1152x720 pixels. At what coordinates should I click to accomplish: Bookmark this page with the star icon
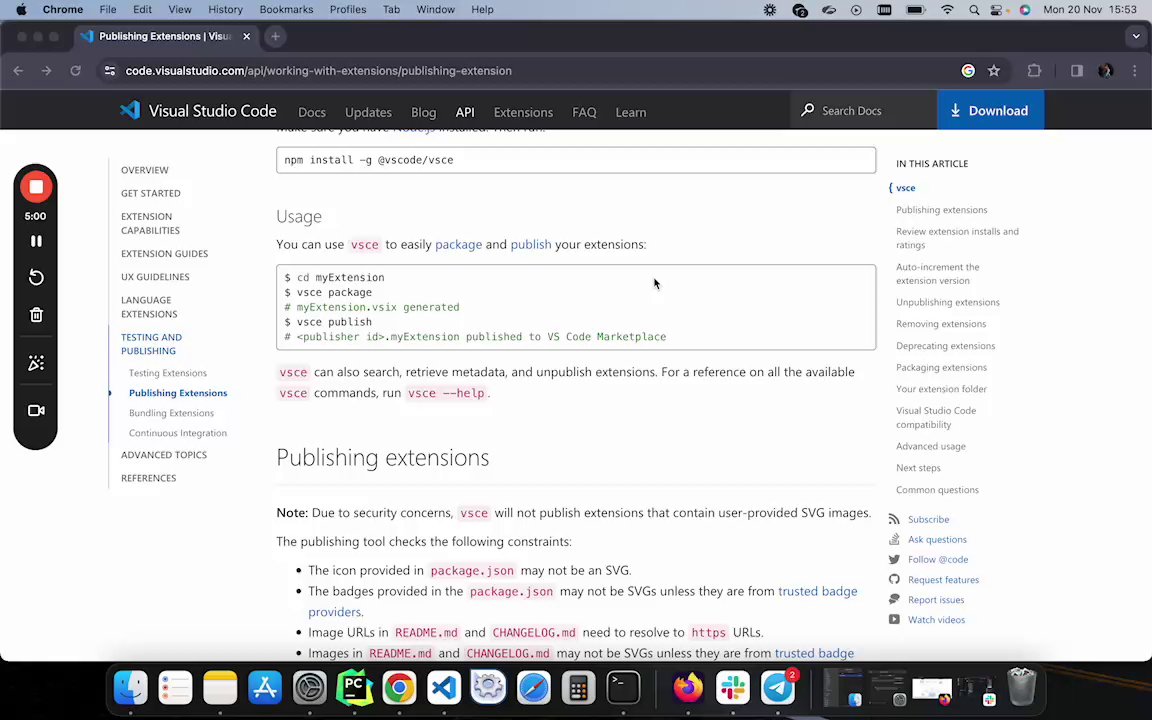click(993, 71)
